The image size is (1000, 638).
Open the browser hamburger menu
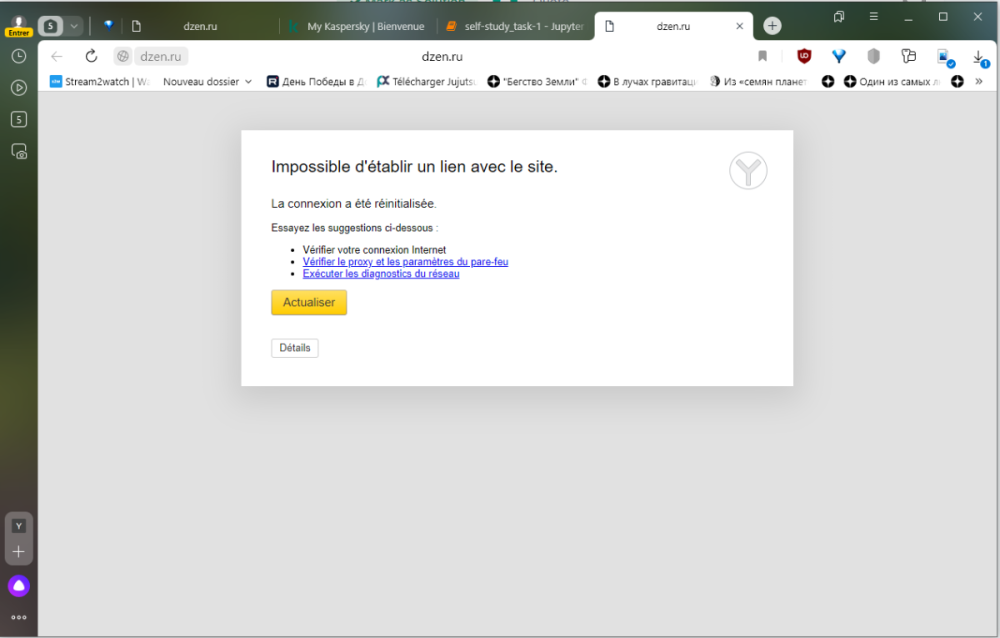click(x=874, y=17)
